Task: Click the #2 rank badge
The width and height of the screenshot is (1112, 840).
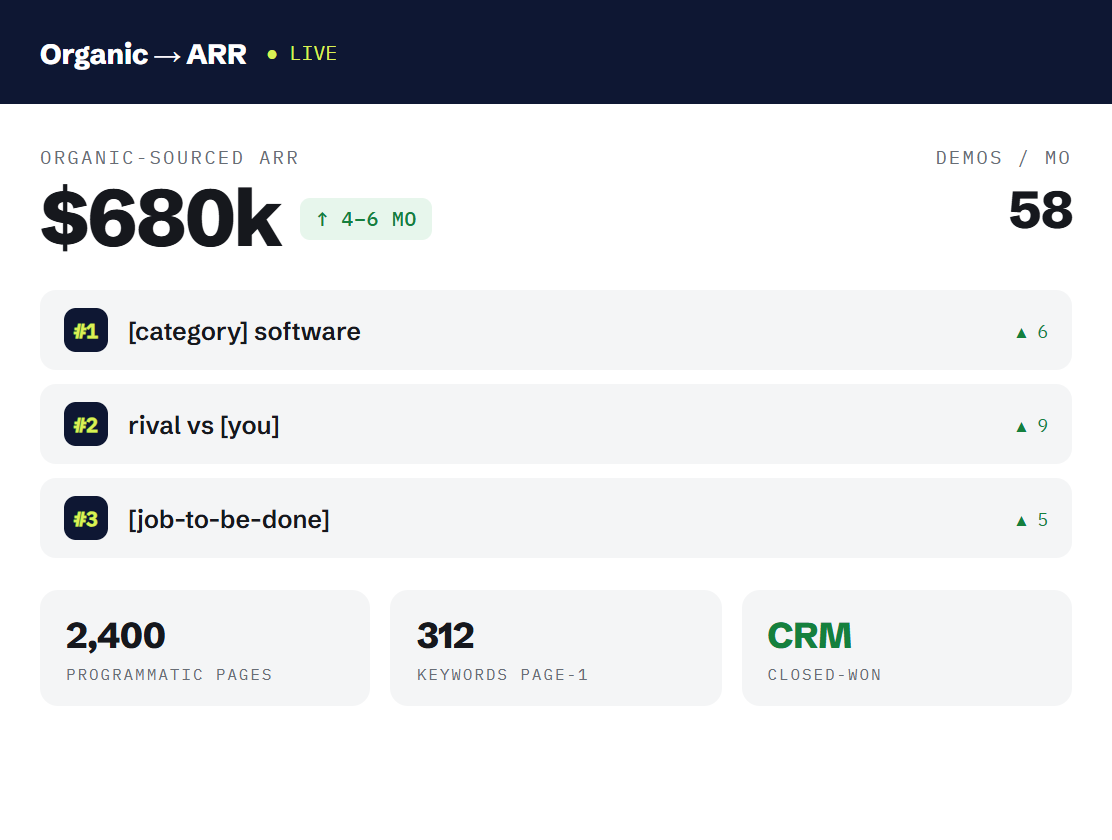Action: pyautogui.click(x=86, y=424)
